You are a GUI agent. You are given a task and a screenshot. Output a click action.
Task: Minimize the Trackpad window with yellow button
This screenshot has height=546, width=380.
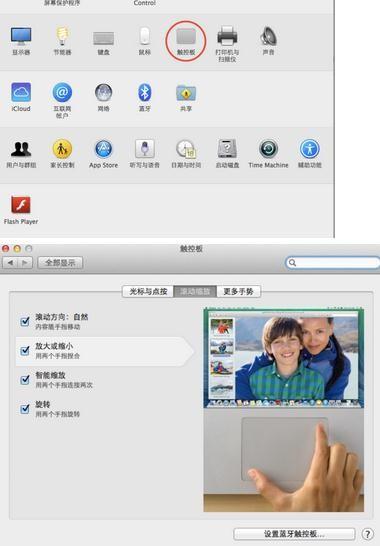point(17,249)
